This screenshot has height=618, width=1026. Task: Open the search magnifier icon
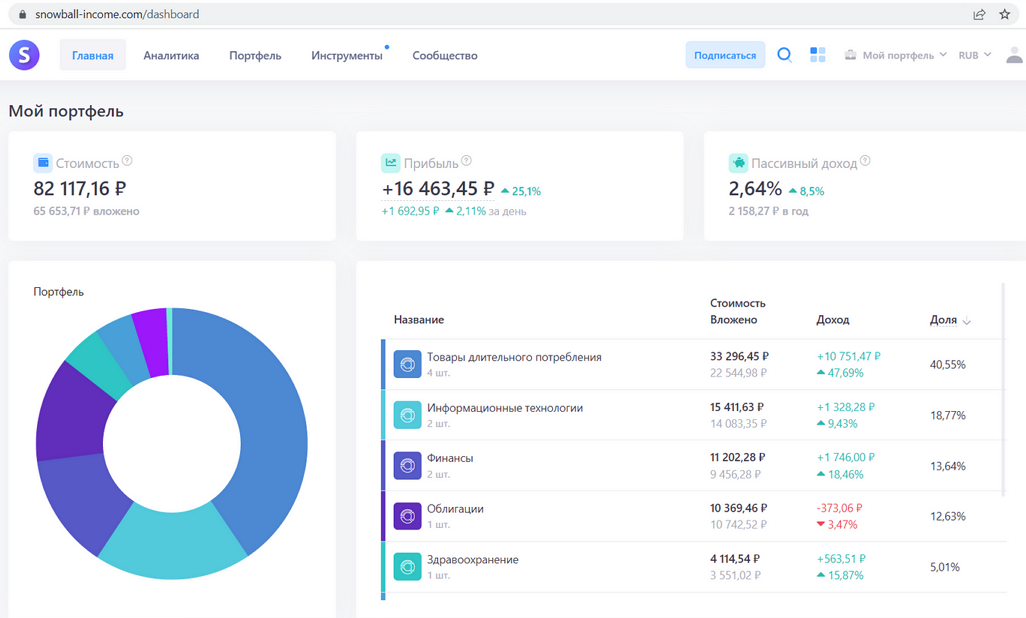785,55
